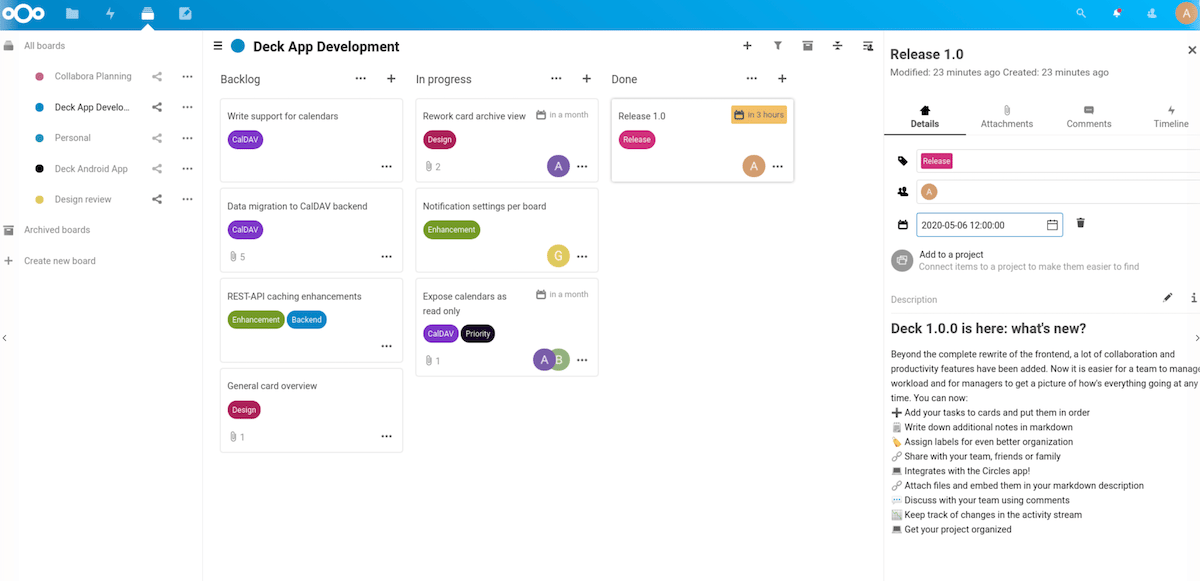Viewport: 1200px width, 581px height.
Task: Open the Activity app icon
Action: (109, 14)
